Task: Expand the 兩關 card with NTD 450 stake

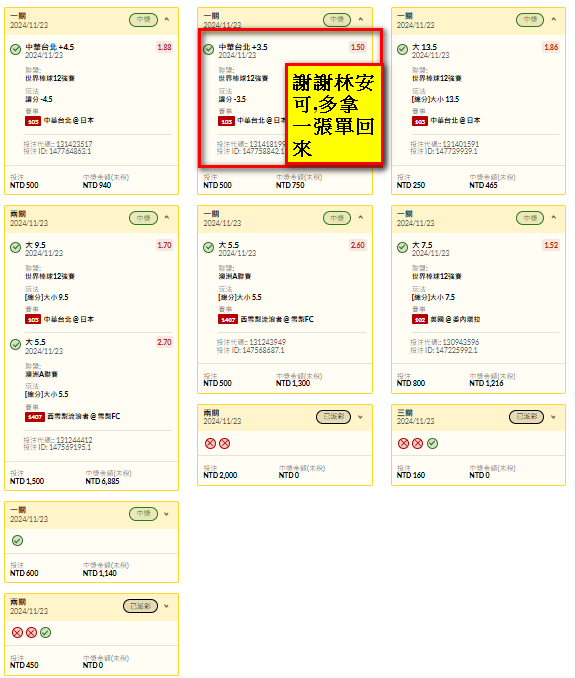Action: [x=167, y=606]
